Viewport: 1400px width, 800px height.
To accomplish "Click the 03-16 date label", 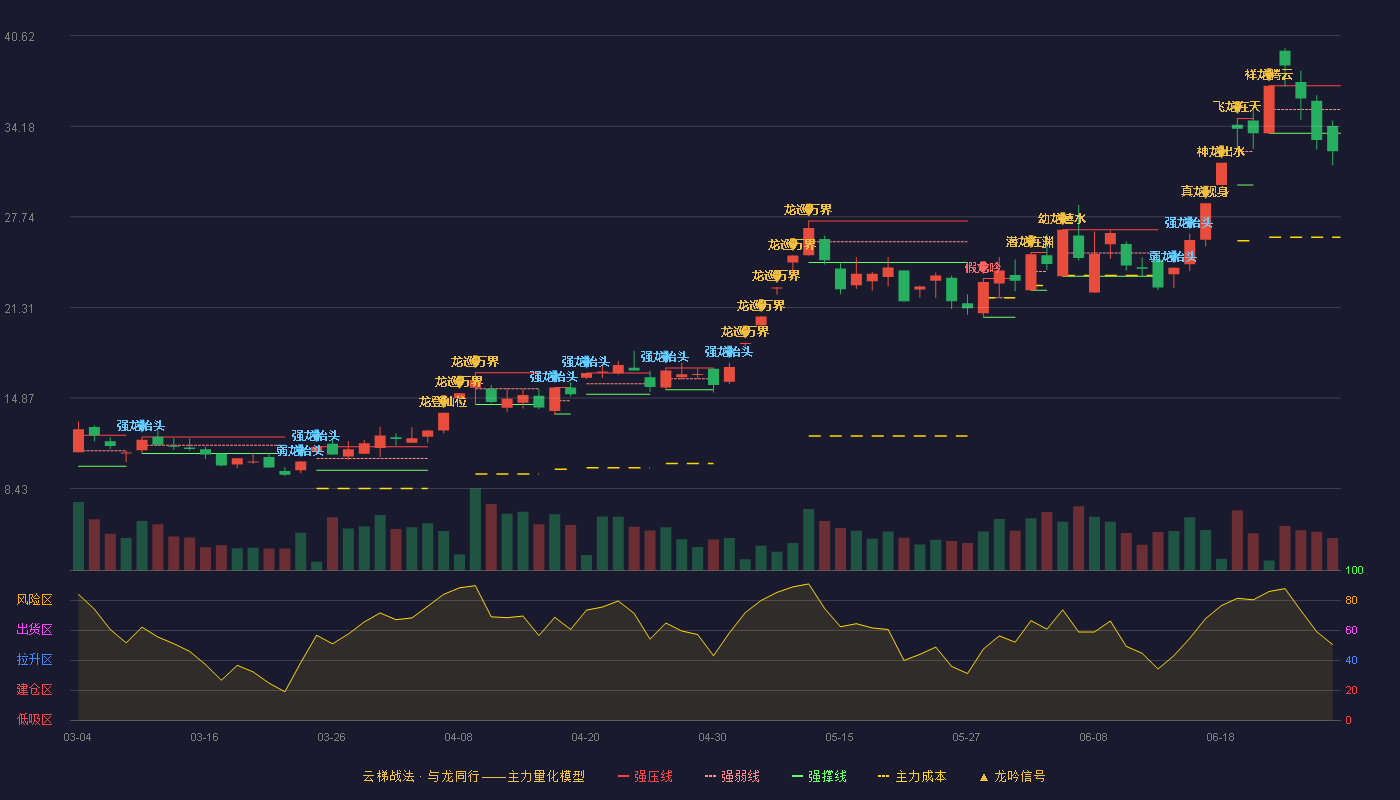I will coord(204,737).
